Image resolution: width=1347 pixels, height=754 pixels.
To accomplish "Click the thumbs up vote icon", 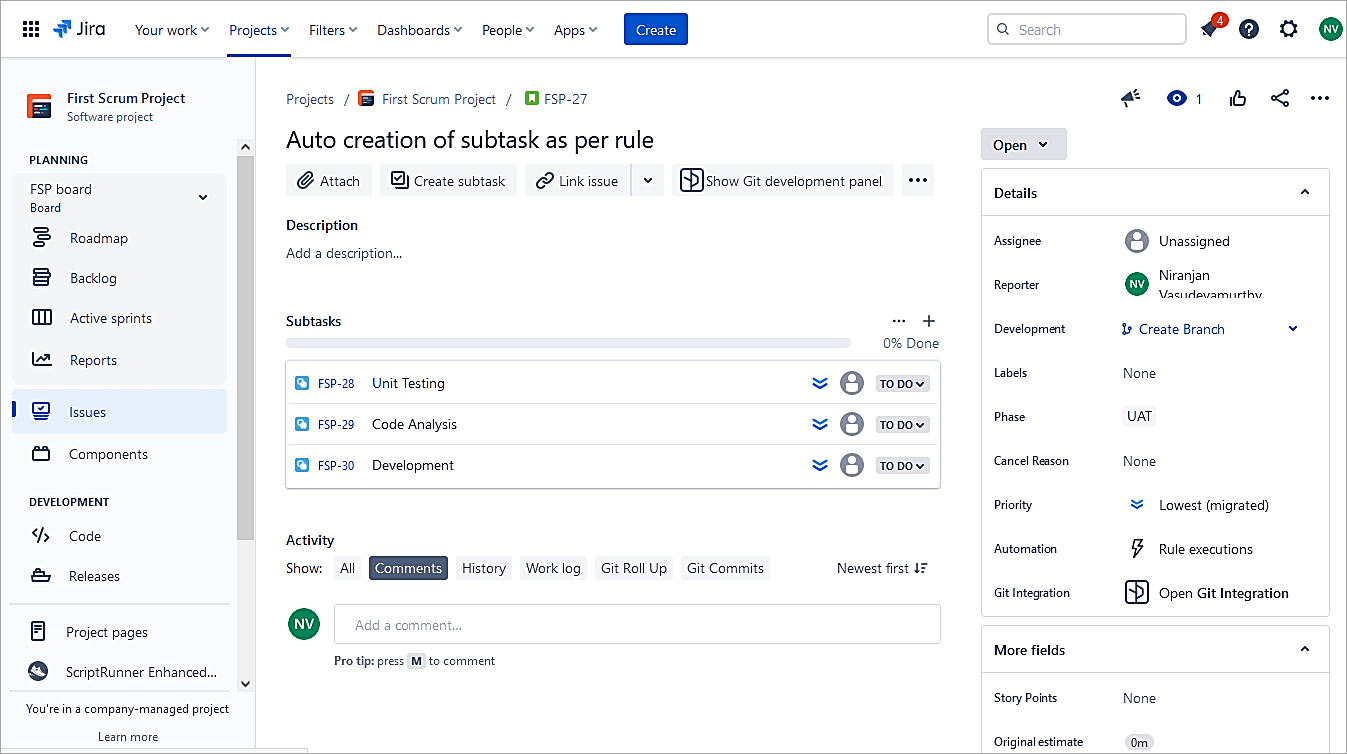I will point(1238,98).
